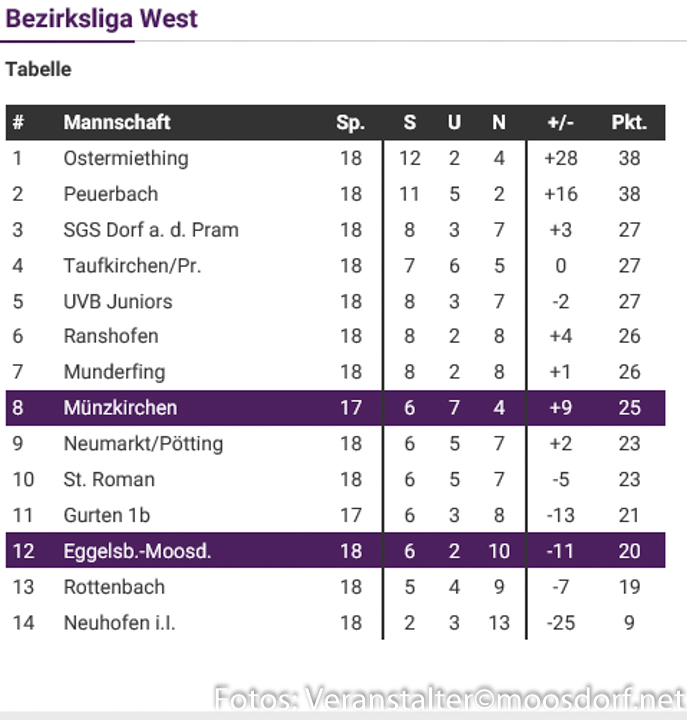This screenshot has width=687, height=720.
Task: Click the Pkt. column header
Action: coord(629,123)
